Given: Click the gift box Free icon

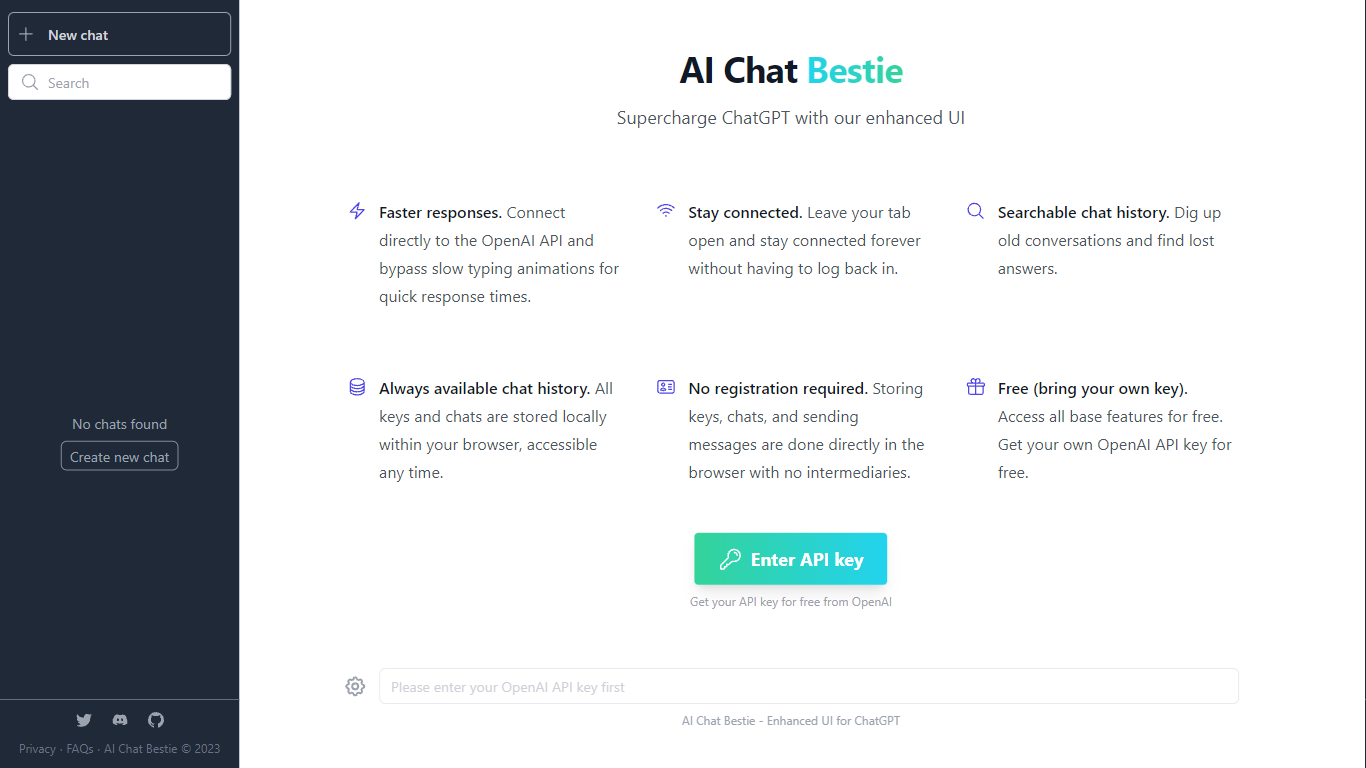Looking at the screenshot, I should (975, 387).
